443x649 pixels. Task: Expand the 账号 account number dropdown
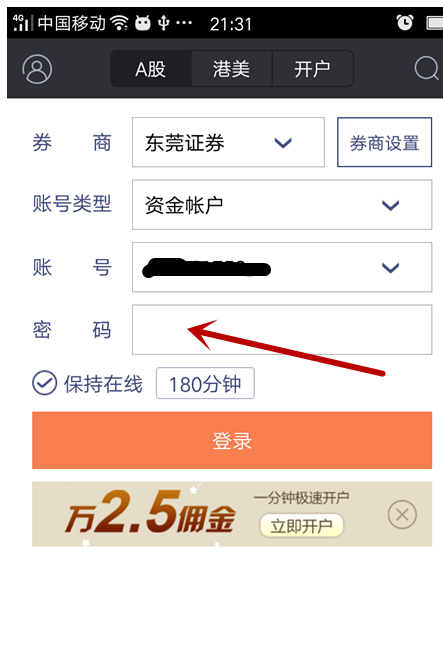coord(282,267)
